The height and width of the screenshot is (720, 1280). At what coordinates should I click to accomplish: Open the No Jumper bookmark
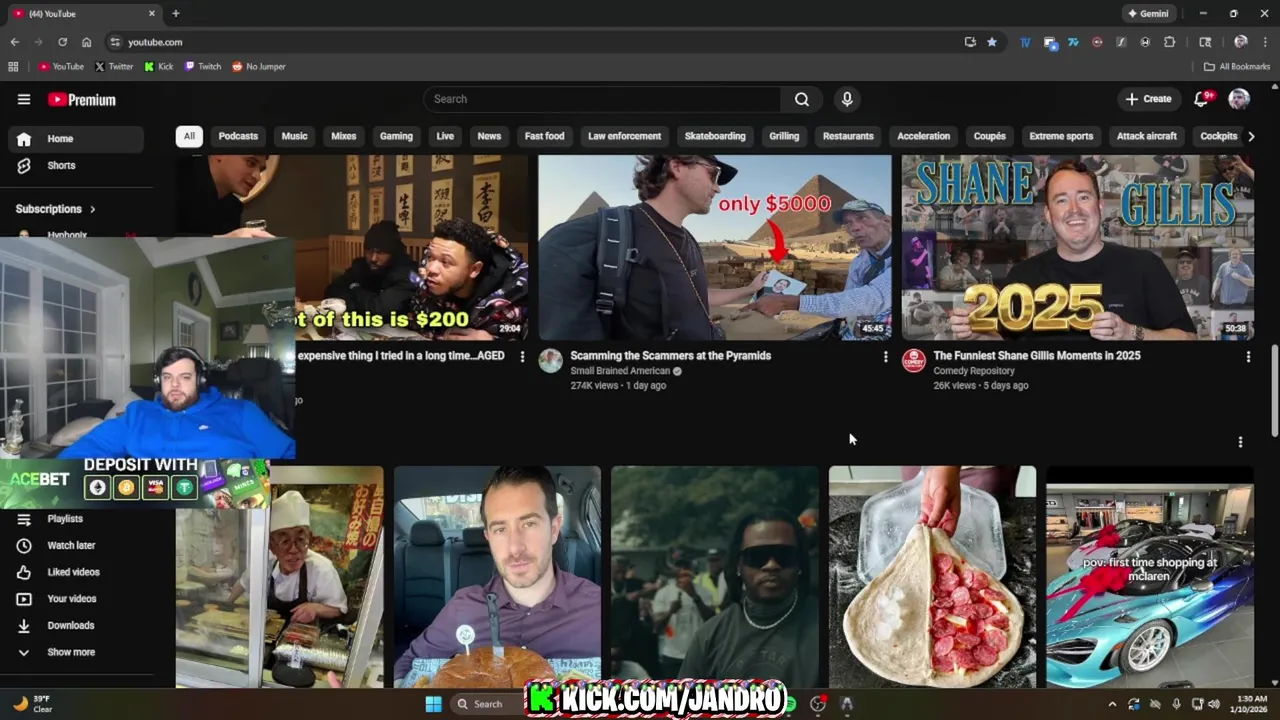coord(259,67)
